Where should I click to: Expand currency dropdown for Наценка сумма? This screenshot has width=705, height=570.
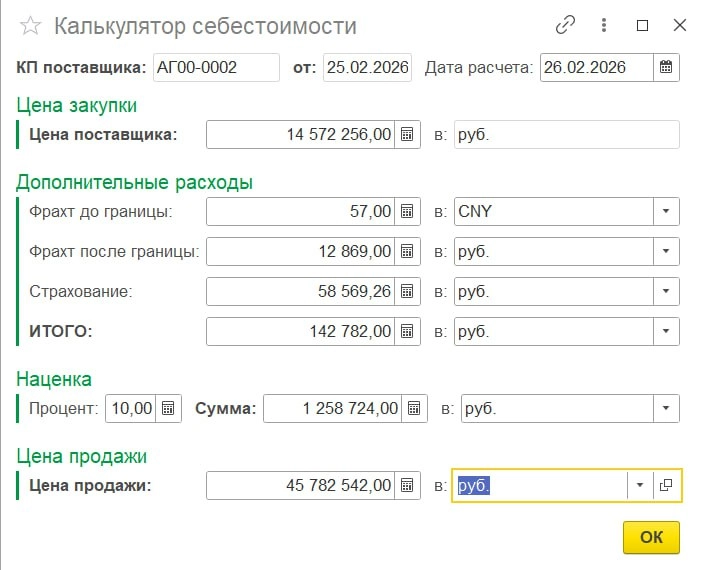point(666,408)
